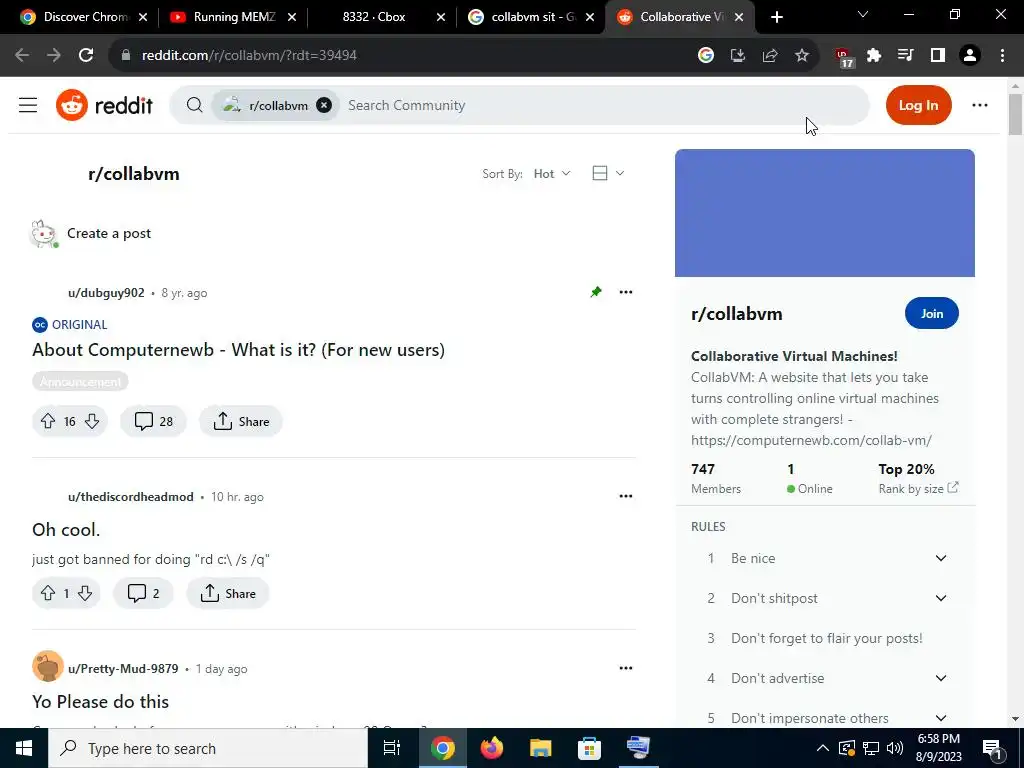Click the Announcement flair tag
The width and height of the screenshot is (1024, 768).
coord(80,381)
